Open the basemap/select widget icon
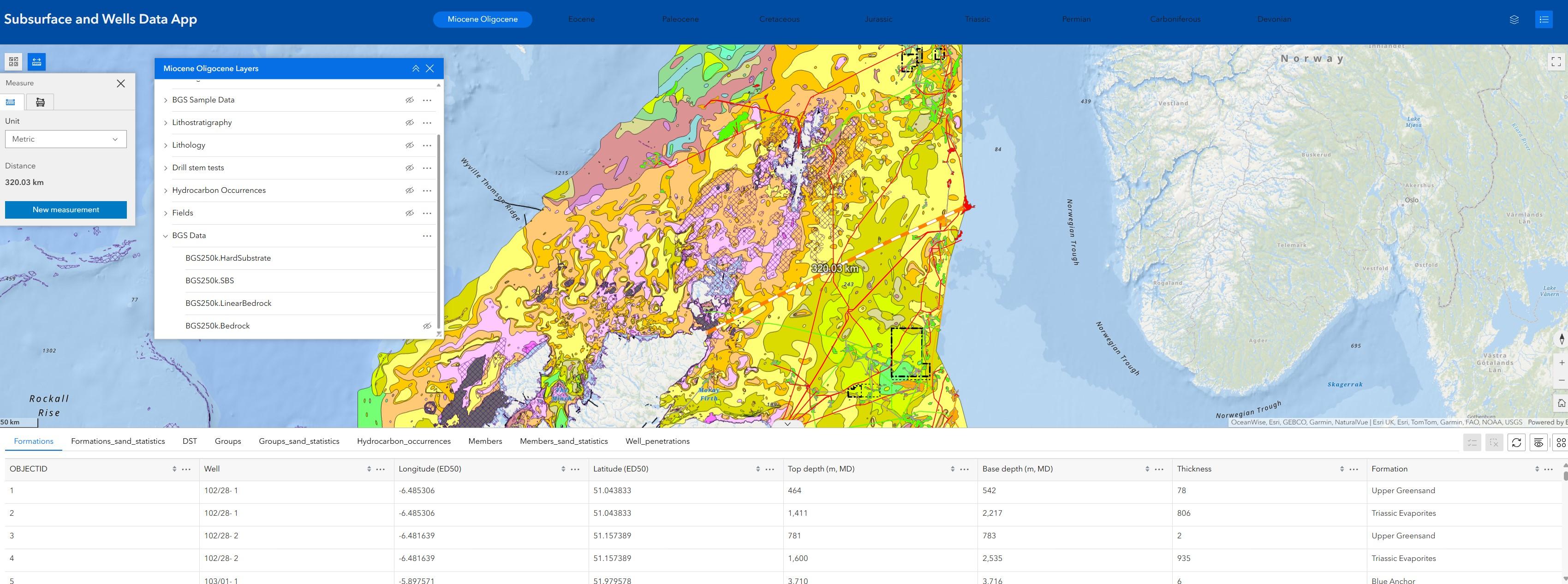Screen dimensions: 1568x584 tap(14, 61)
